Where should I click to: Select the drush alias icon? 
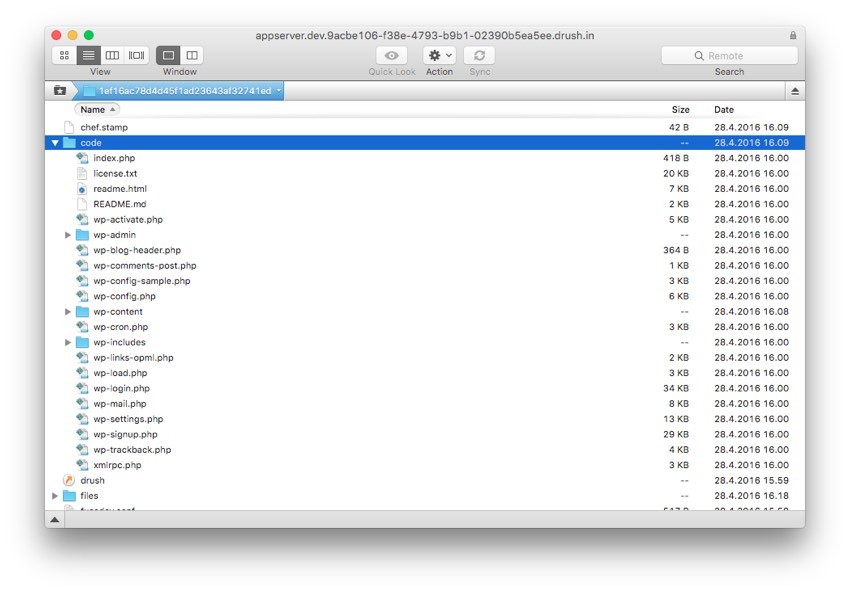[69, 480]
